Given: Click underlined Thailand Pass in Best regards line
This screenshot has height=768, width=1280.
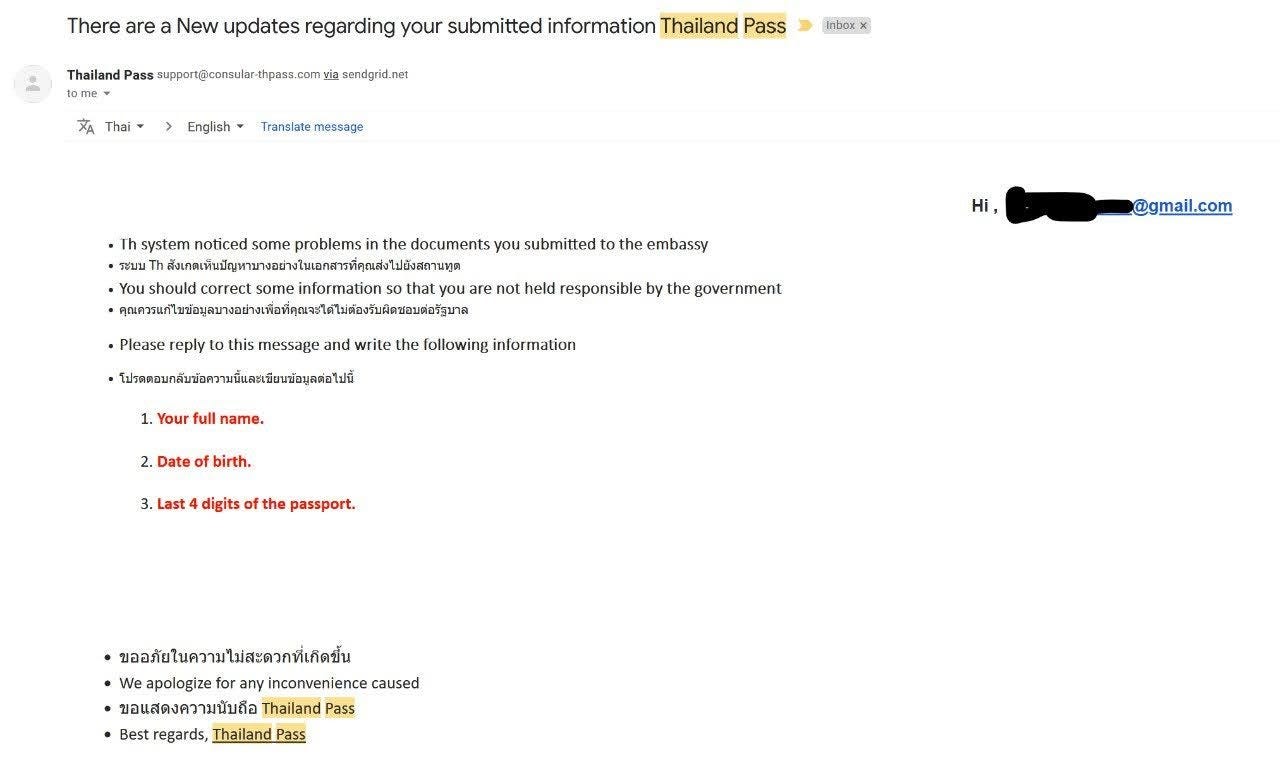Looking at the screenshot, I should click(259, 735).
